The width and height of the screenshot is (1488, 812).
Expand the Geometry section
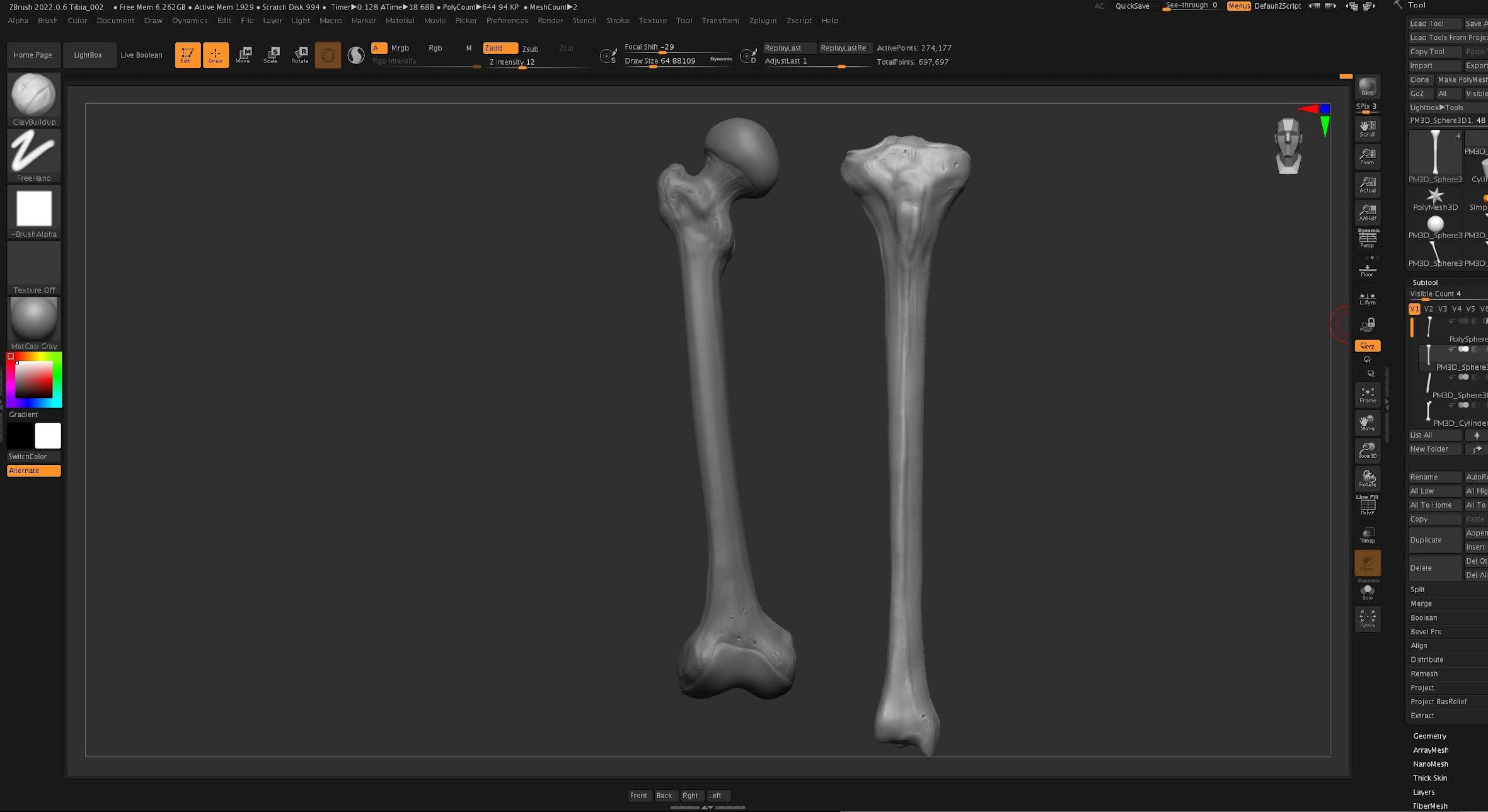click(1429, 736)
